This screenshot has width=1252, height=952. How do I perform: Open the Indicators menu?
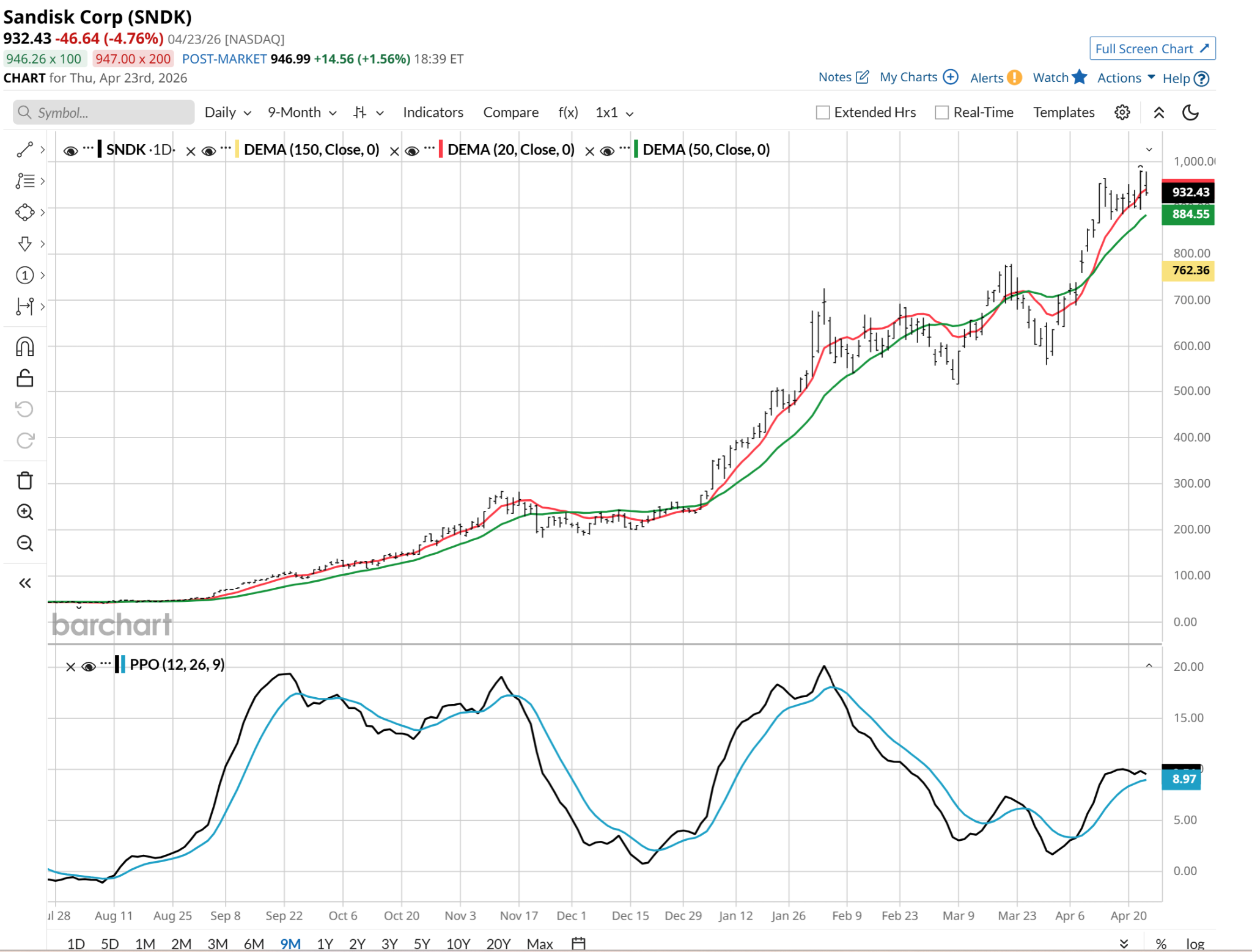point(433,112)
